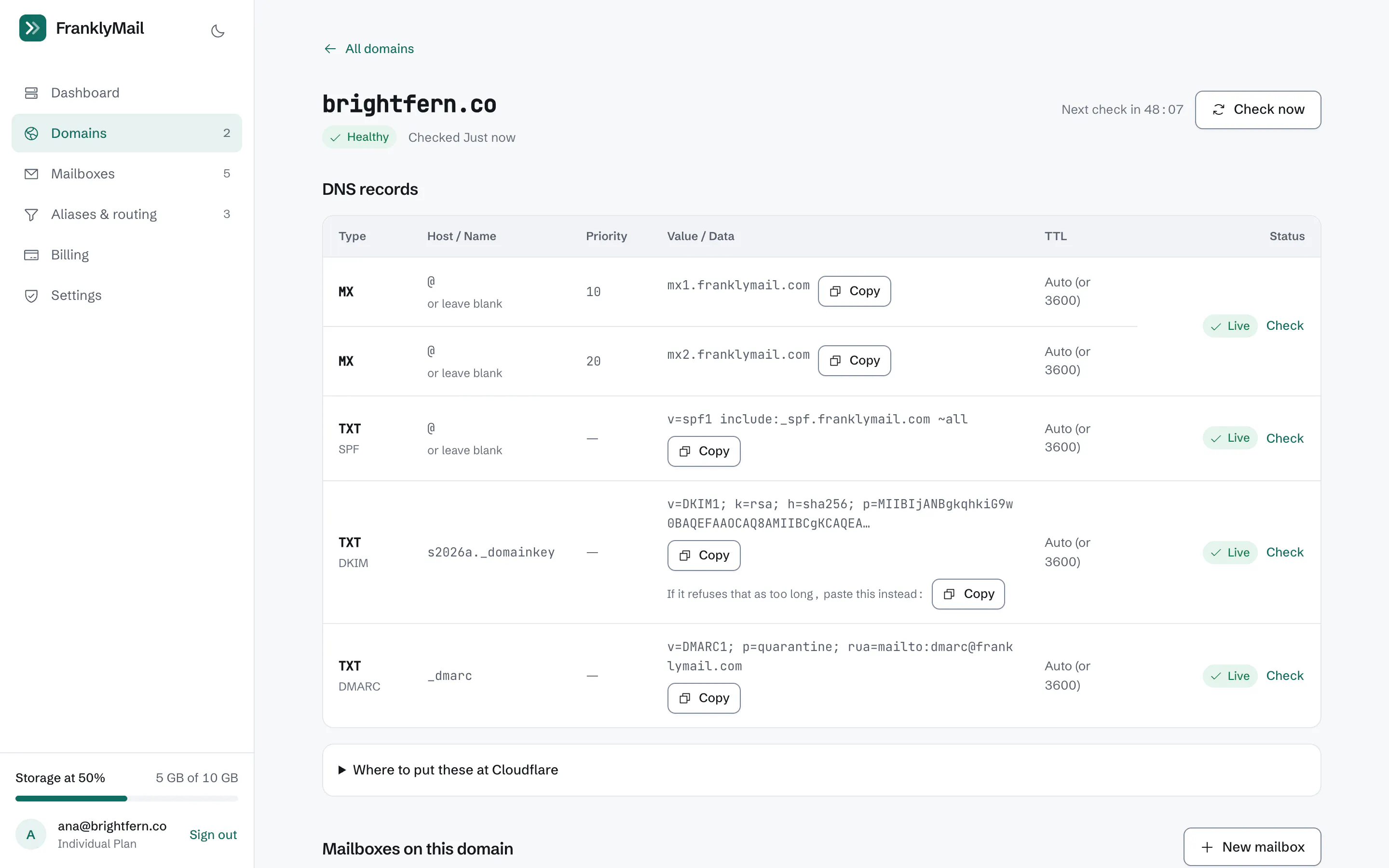Expand Where to put these at Cloudflare

821,770
